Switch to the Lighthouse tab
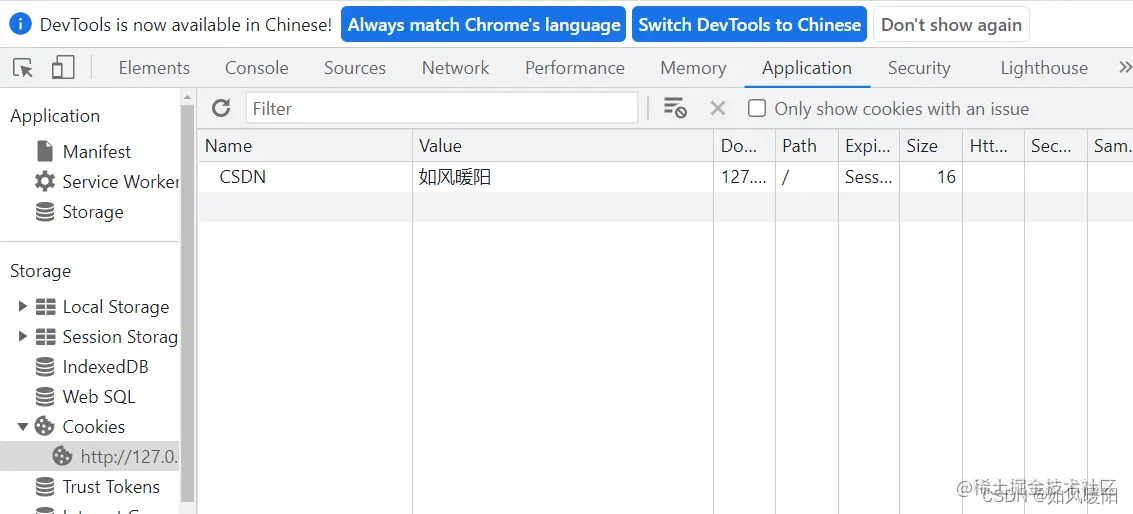This screenshot has height=514, width=1133. coord(1044,68)
